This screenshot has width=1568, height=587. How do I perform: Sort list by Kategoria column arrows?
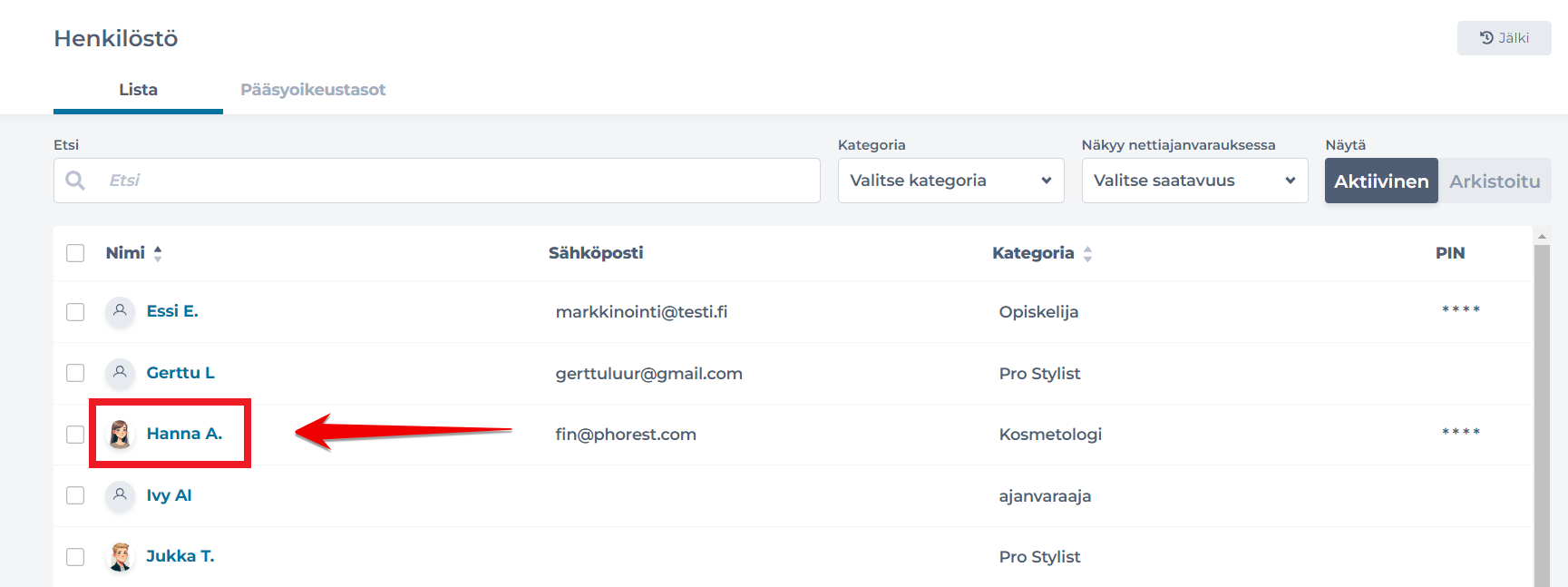tap(1087, 254)
